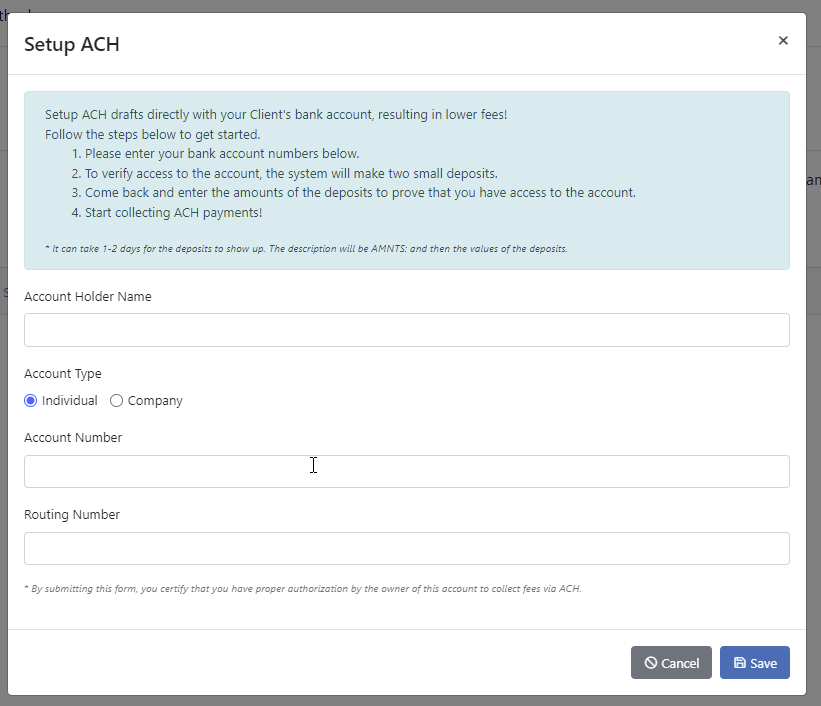Save the ACH bank details
821x706 pixels.
coord(755,663)
